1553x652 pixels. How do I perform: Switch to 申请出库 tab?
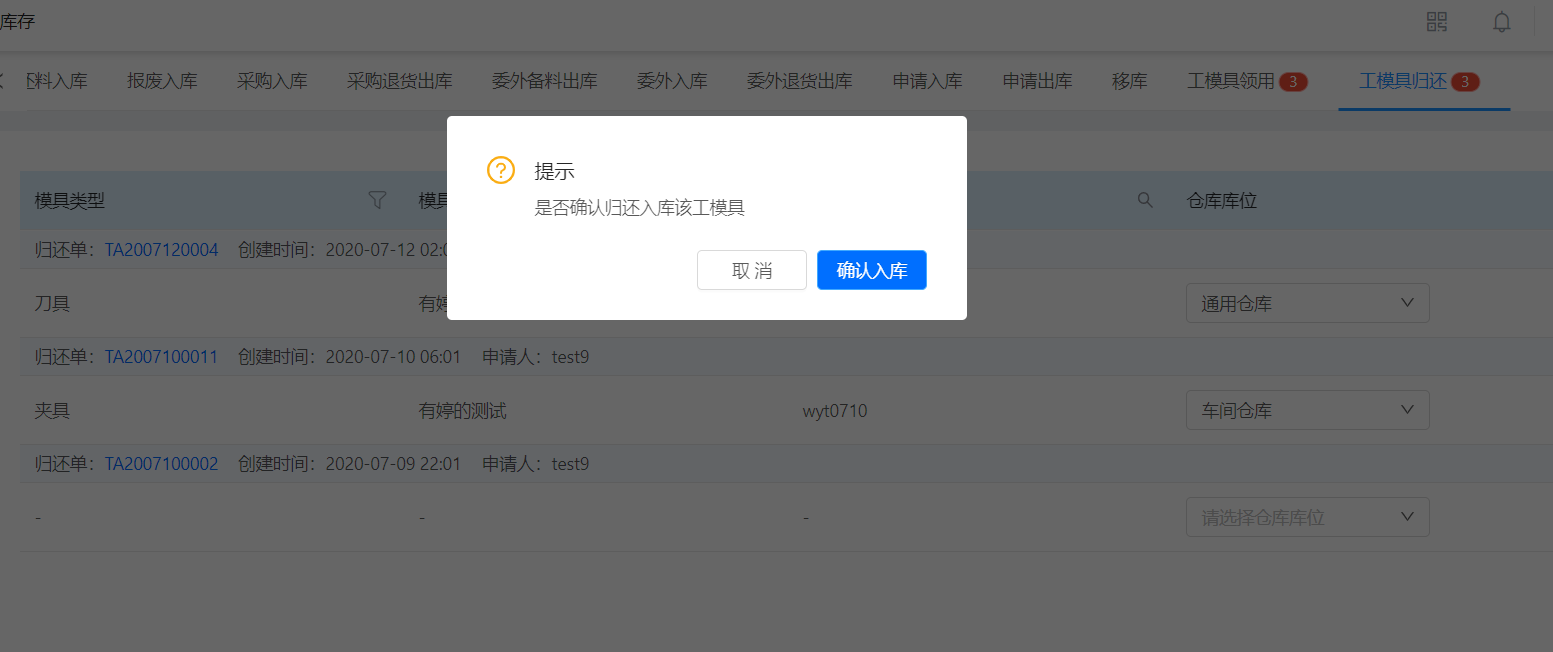(x=1038, y=82)
